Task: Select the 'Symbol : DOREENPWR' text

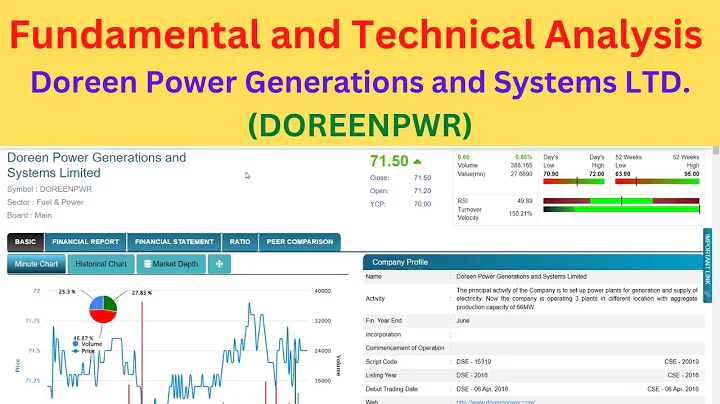Action: 50,189
